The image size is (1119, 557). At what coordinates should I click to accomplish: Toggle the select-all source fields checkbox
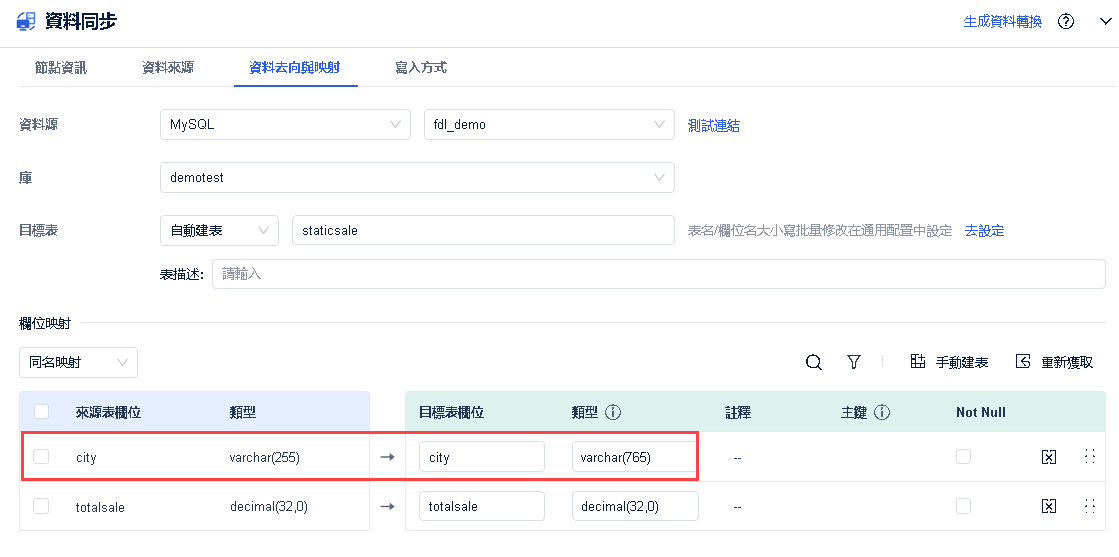pyautogui.click(x=42, y=412)
